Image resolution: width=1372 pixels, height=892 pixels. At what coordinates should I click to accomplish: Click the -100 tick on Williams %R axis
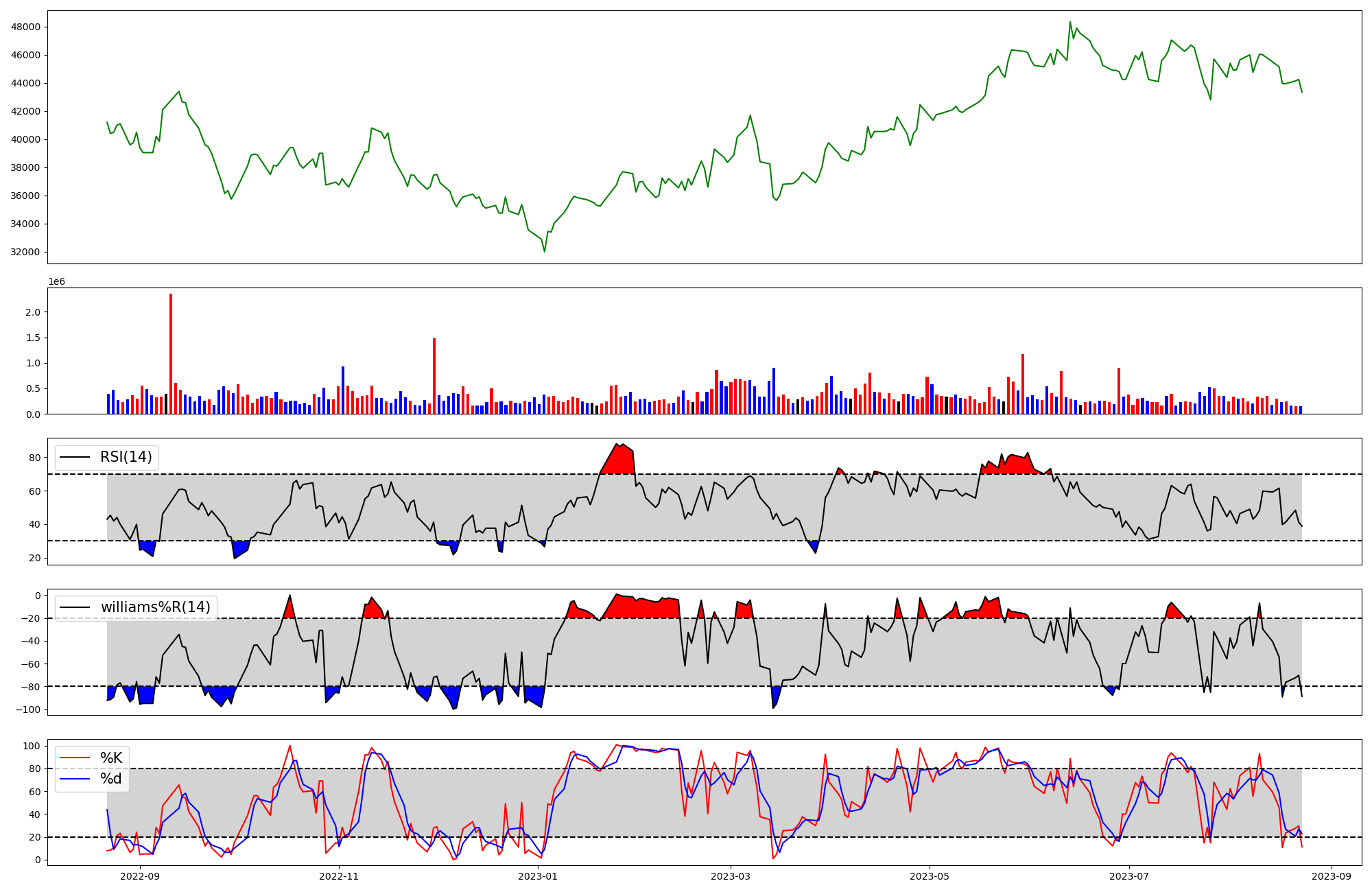tap(28, 709)
